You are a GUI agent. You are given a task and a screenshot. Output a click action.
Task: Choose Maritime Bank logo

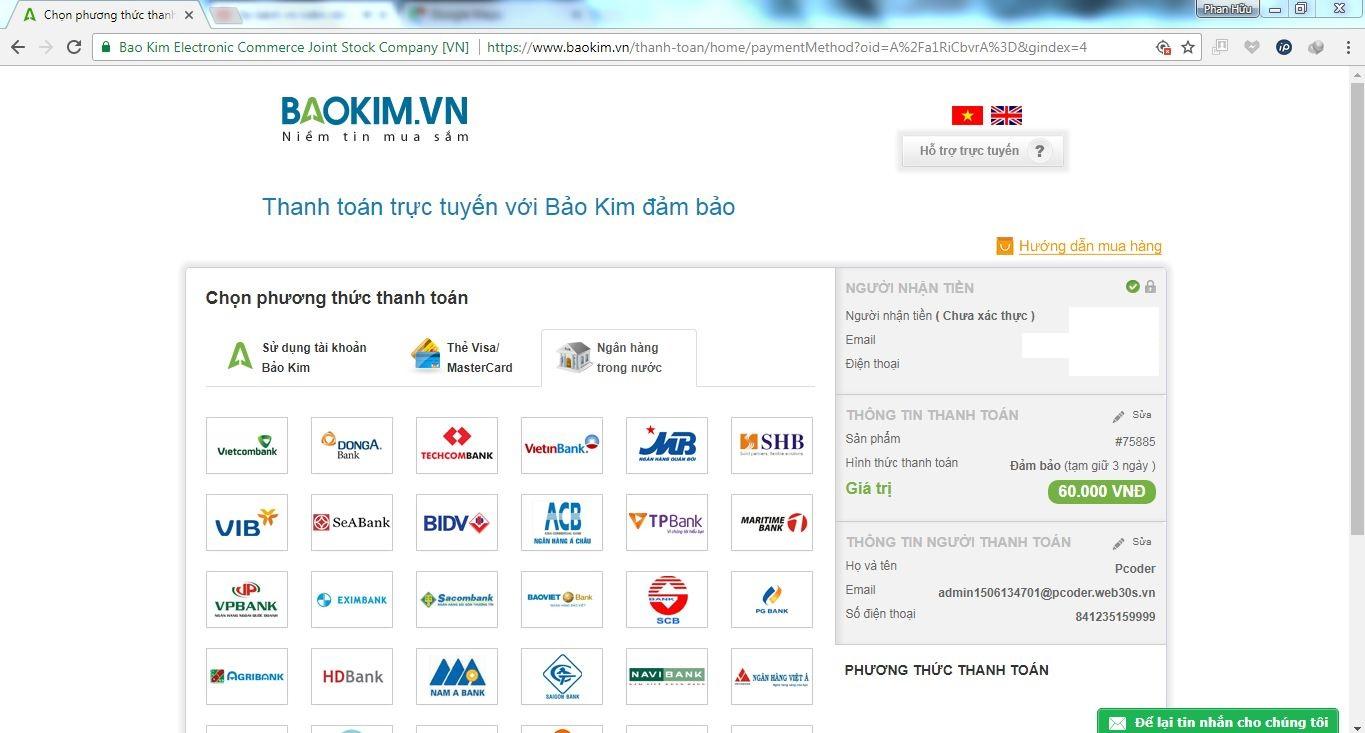click(772, 522)
